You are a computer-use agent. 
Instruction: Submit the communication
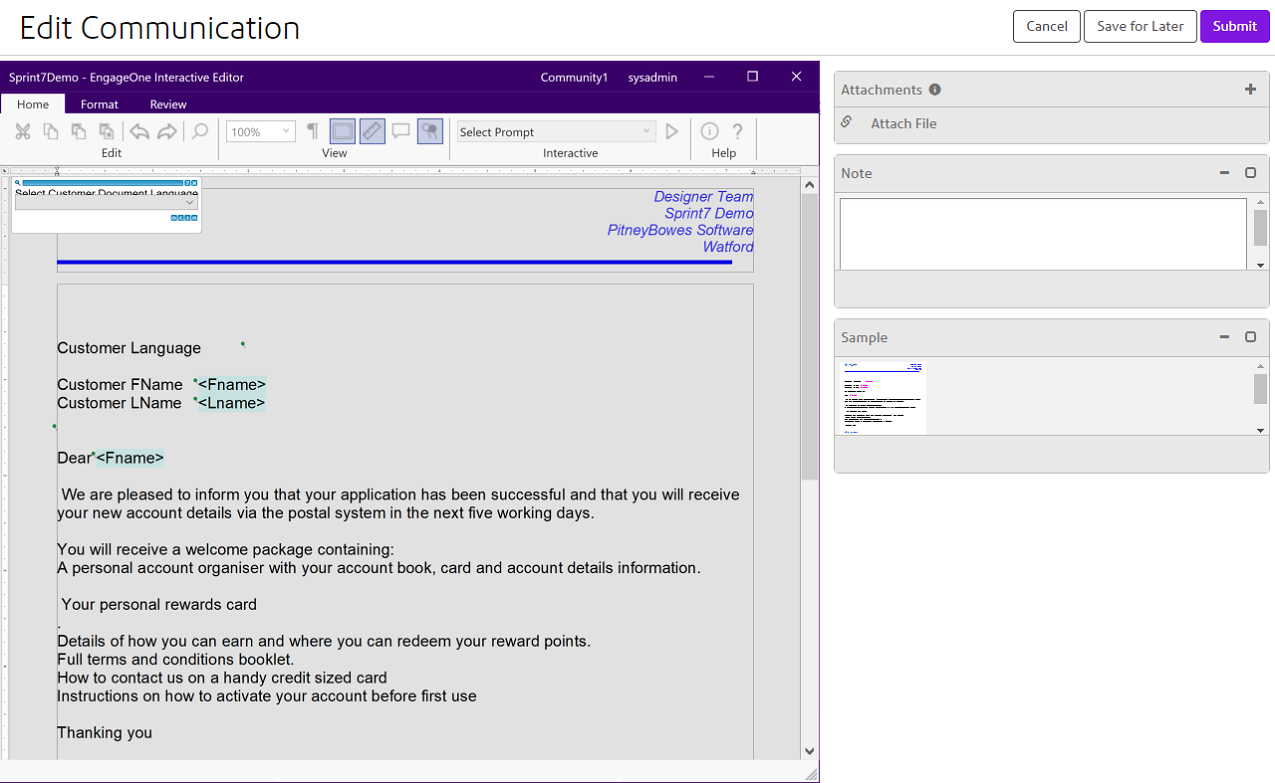pyautogui.click(x=1235, y=26)
